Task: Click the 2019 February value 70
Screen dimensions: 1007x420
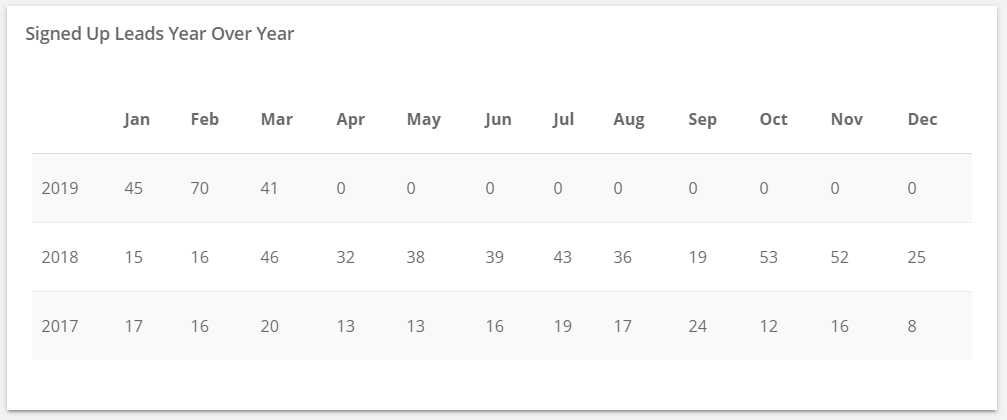Action: click(200, 188)
